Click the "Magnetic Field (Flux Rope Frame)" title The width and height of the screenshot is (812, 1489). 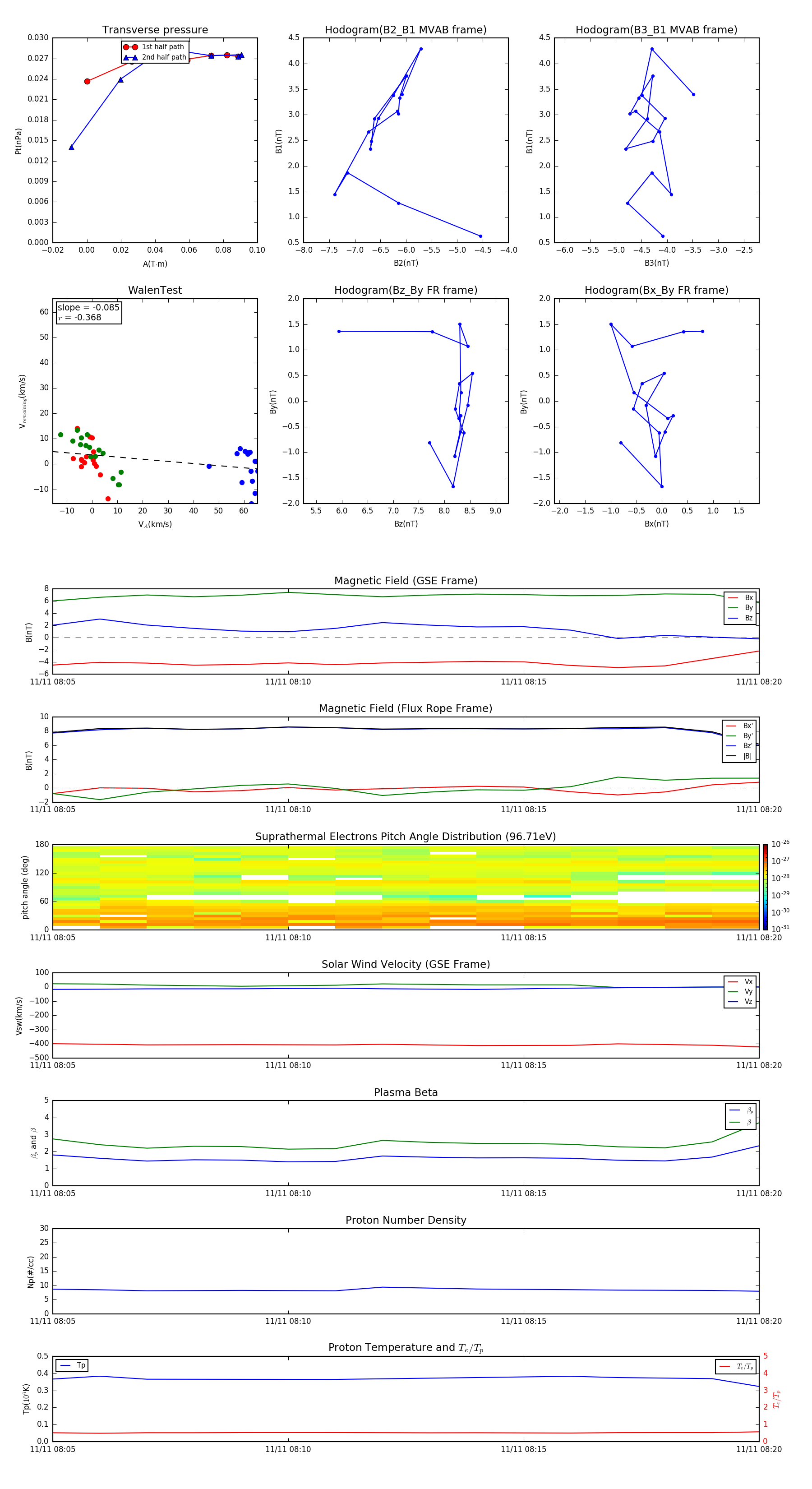coord(406,709)
